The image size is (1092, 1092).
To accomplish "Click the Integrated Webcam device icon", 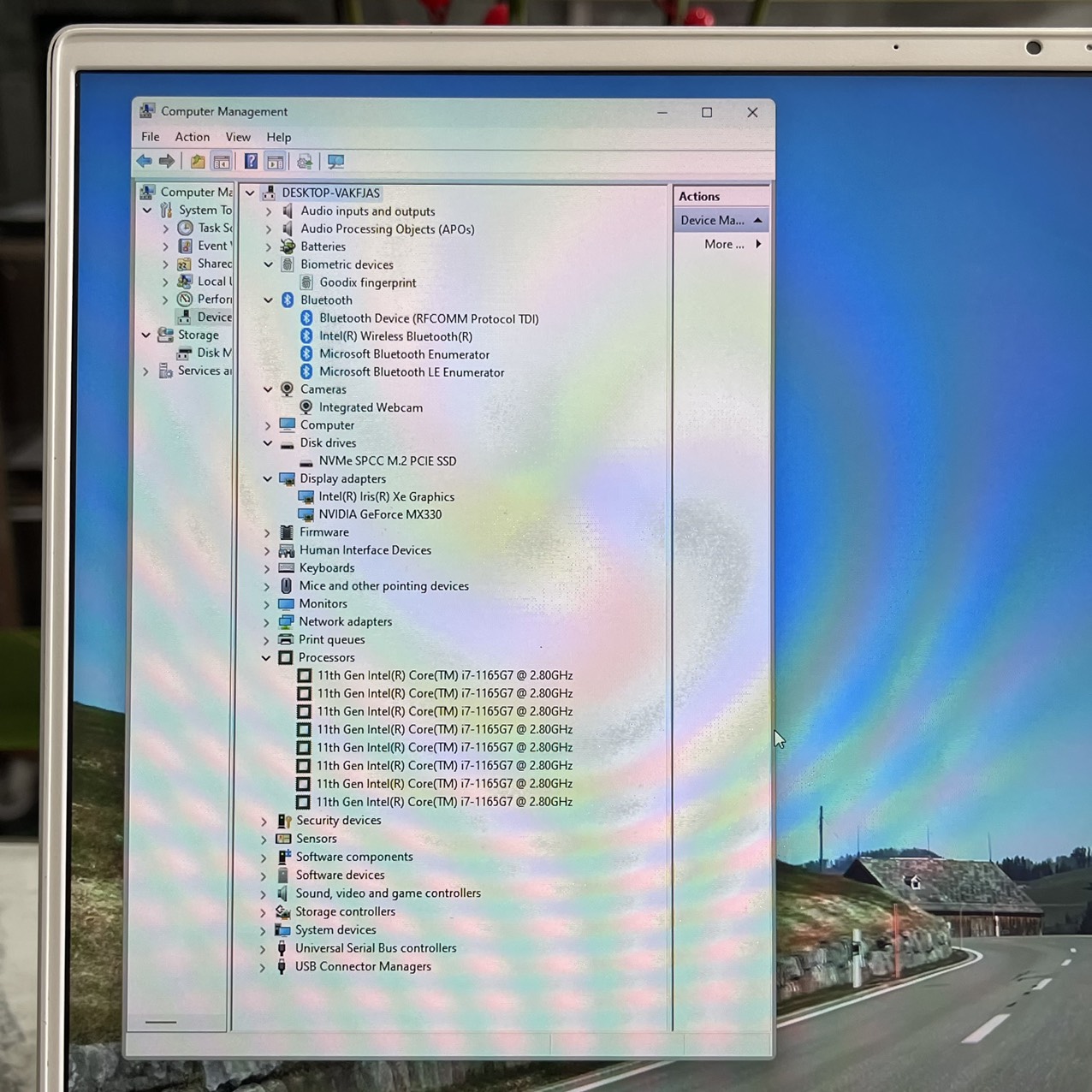I will point(306,407).
